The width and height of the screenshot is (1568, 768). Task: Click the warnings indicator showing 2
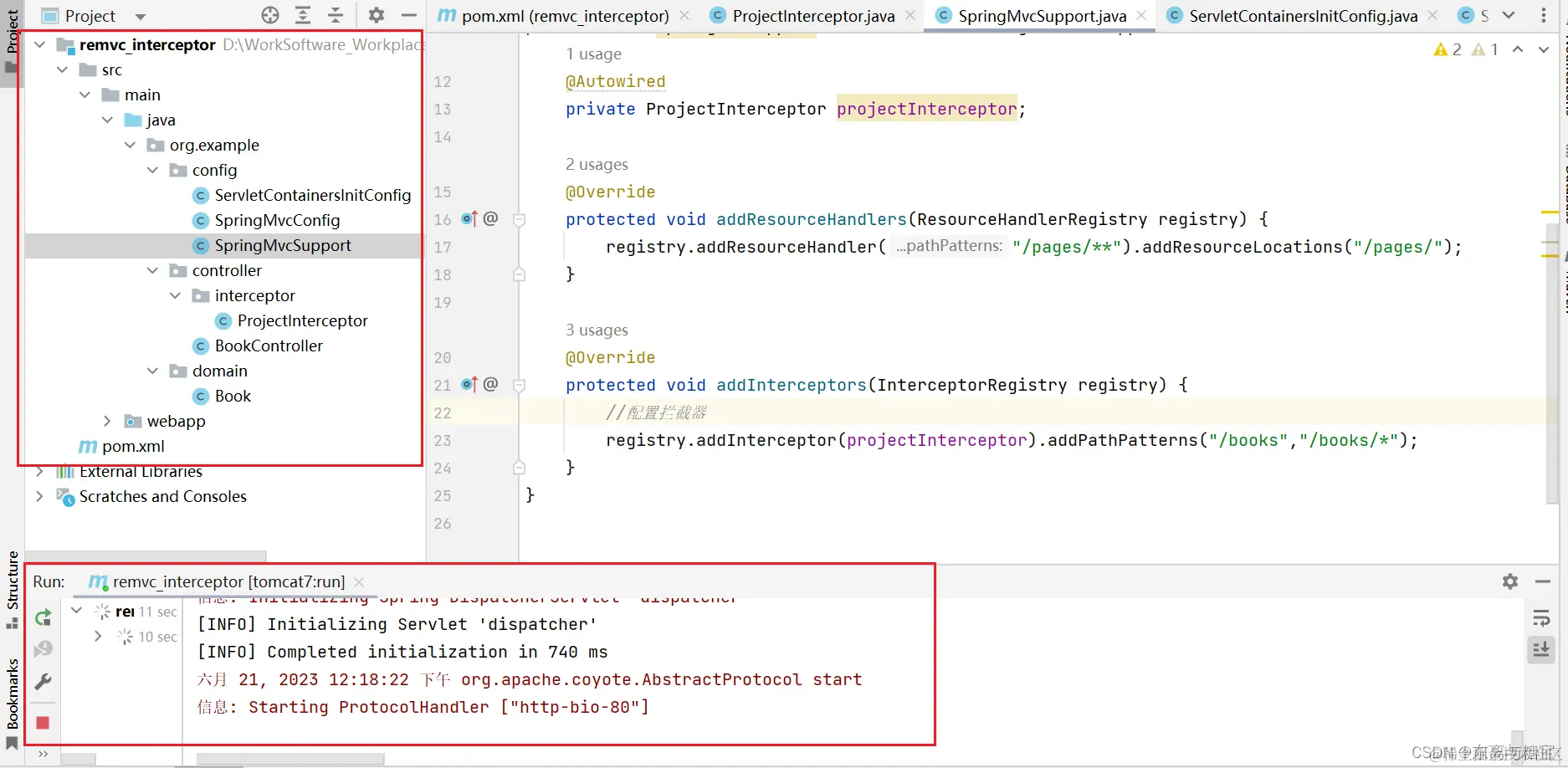[1448, 49]
